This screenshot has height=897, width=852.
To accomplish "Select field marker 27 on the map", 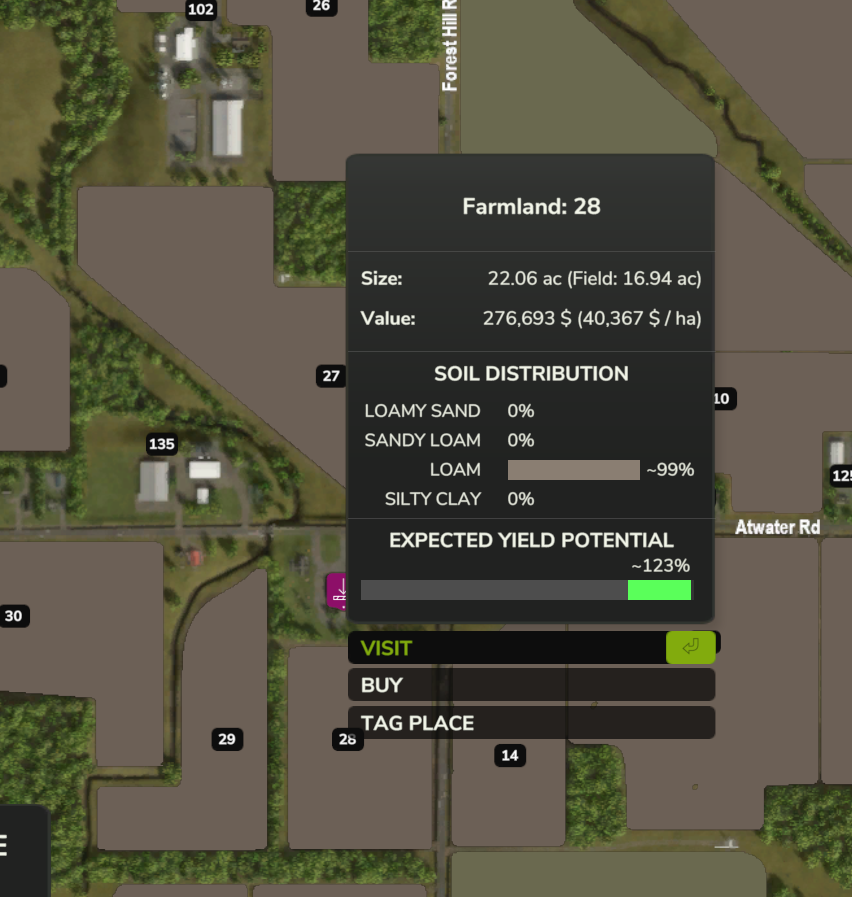I will (331, 376).
